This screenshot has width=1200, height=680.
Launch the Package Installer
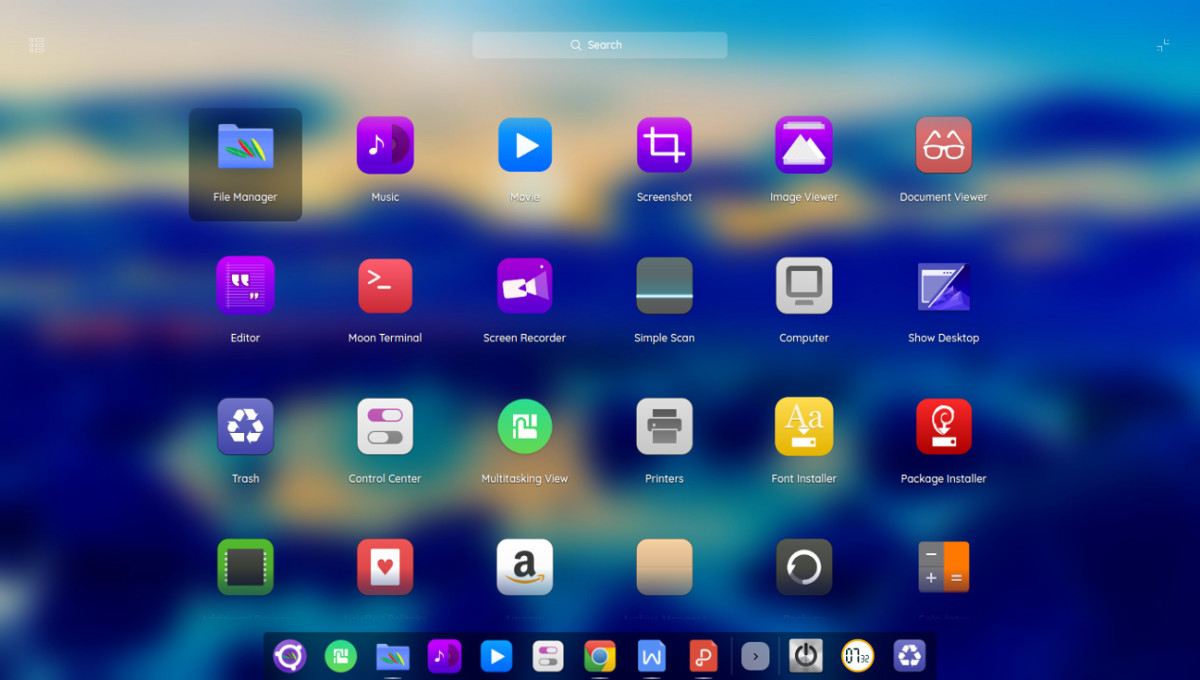coord(943,427)
